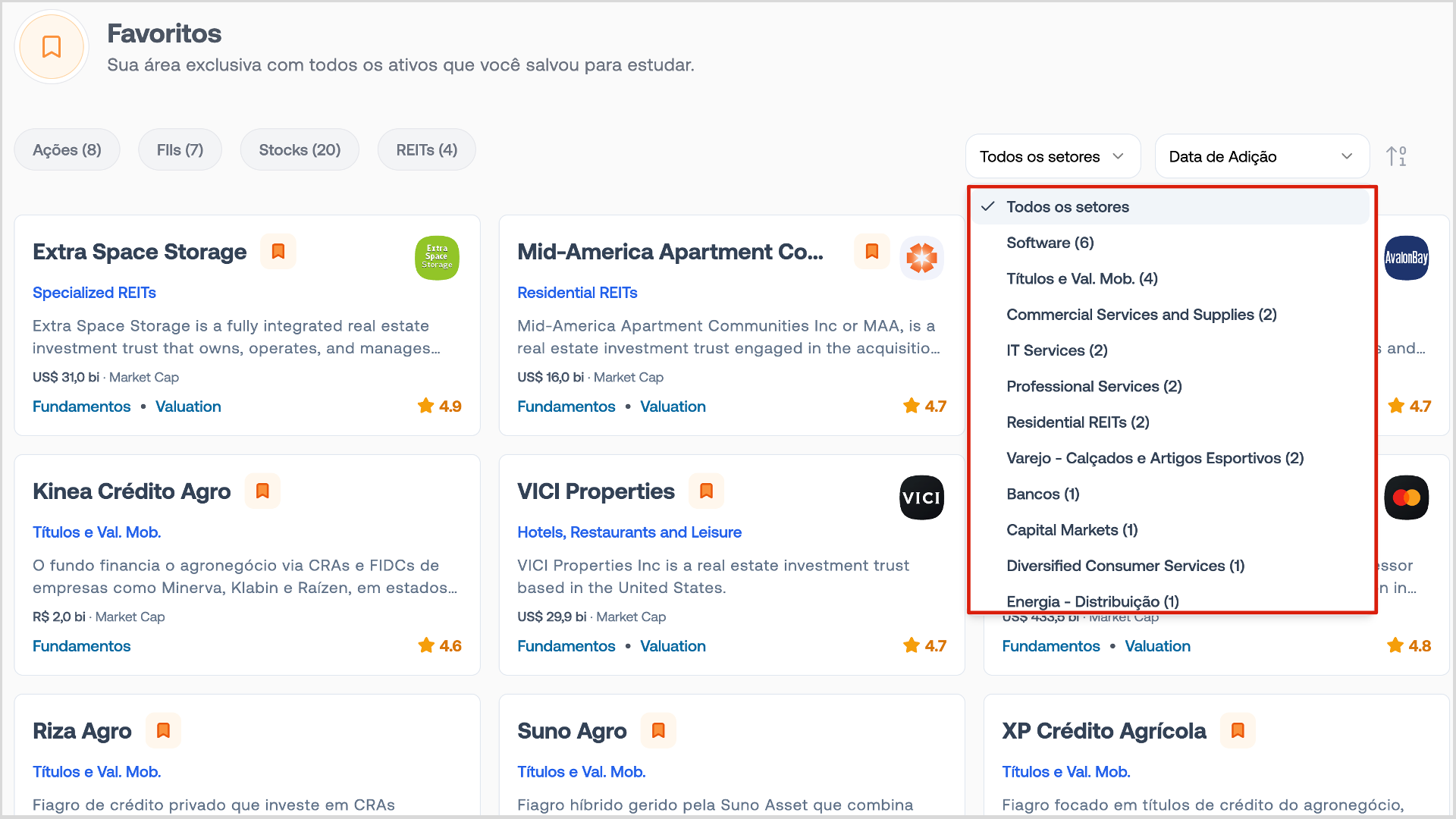
Task: Filter by REITs (4) tab
Action: pos(427,150)
